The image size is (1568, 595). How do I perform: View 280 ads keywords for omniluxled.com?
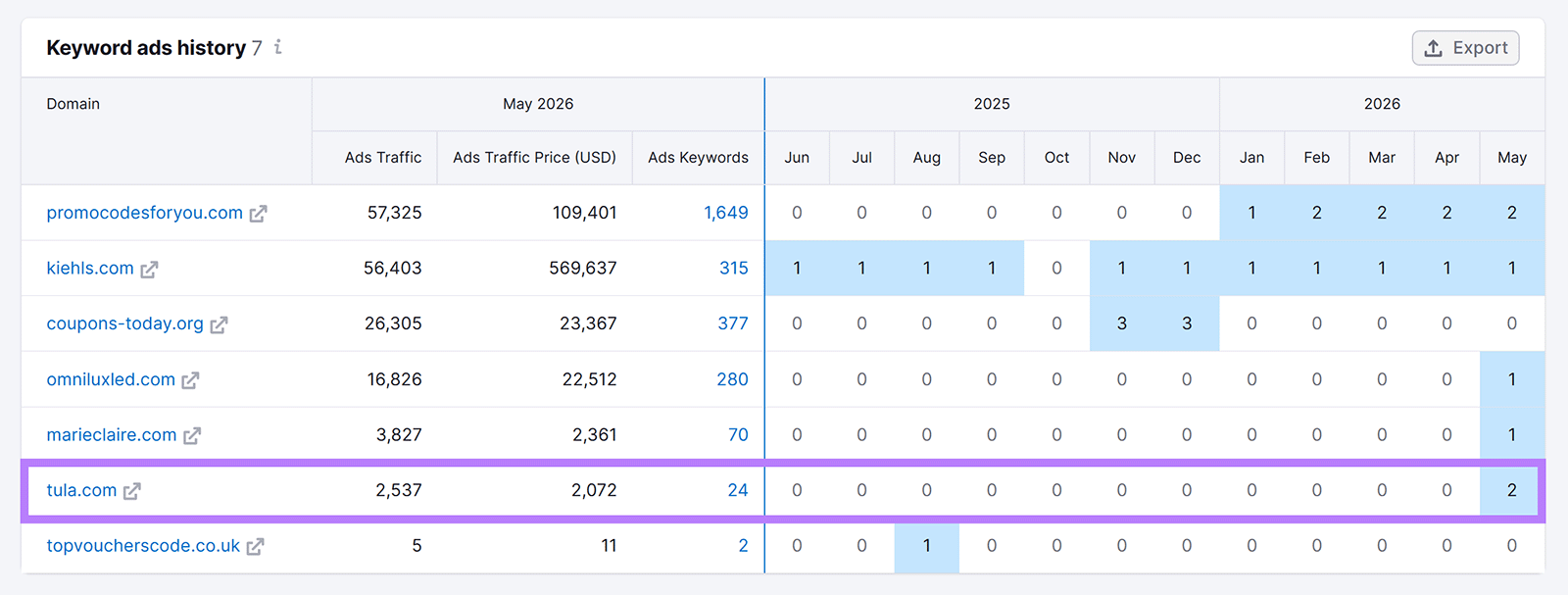pyautogui.click(x=732, y=379)
